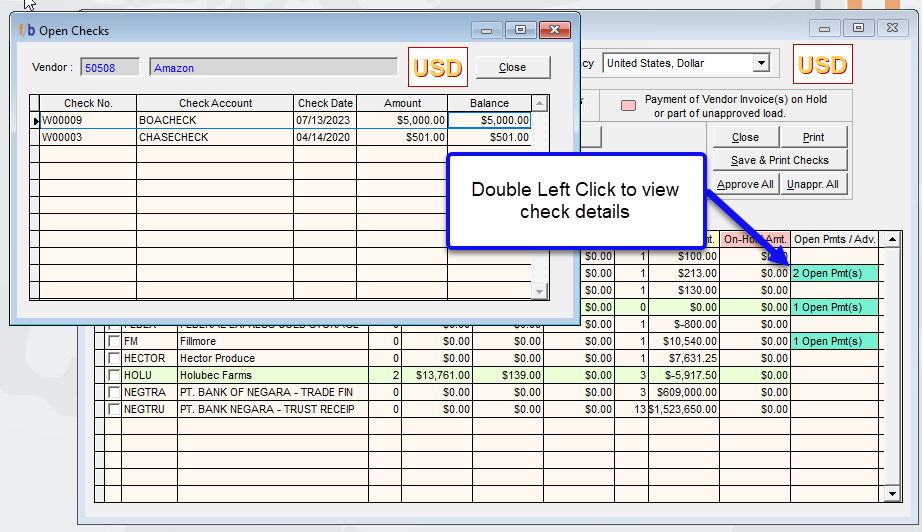Open the United States, Dollar currency dropdown
The image size is (922, 532).
point(761,64)
